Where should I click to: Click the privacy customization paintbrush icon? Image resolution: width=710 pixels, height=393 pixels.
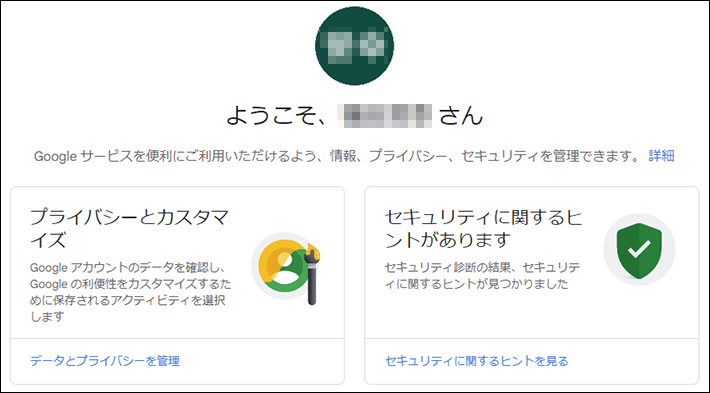287,268
